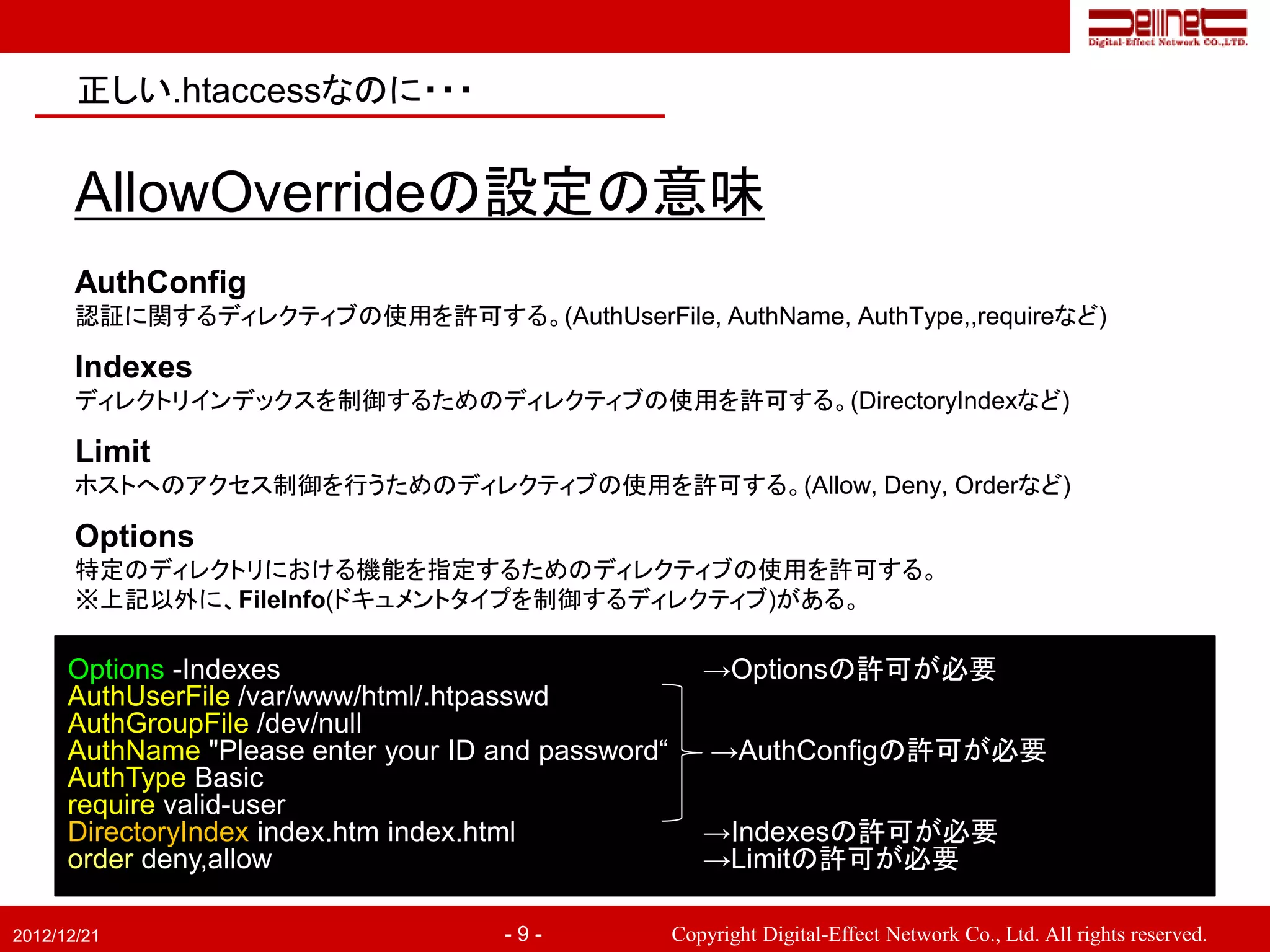
Task: Select the 'AuthGroupFile /dev/null' line
Action: 215,723
